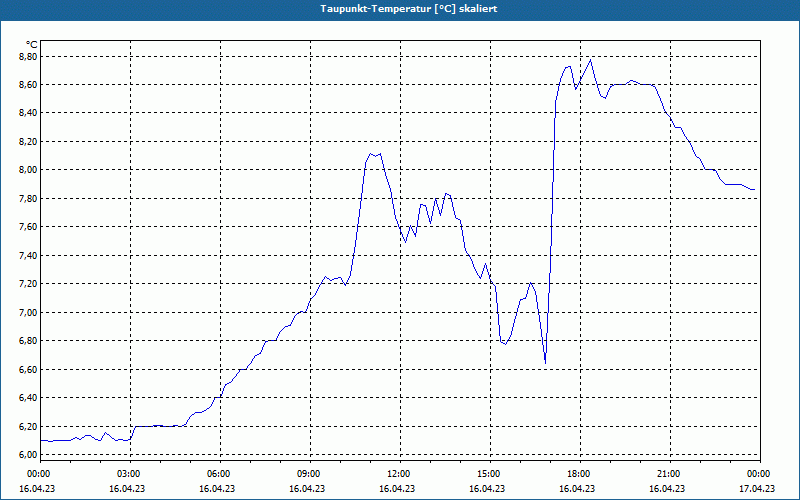Pick the 6,60 y-axis label
This screenshot has height=500, width=800.
tap(28, 369)
